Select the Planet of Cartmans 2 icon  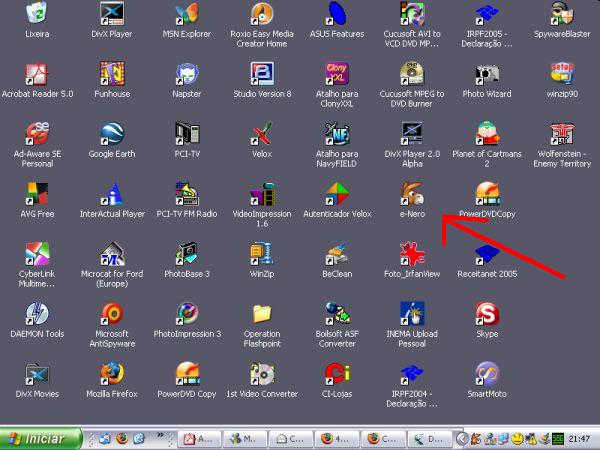[x=487, y=133]
